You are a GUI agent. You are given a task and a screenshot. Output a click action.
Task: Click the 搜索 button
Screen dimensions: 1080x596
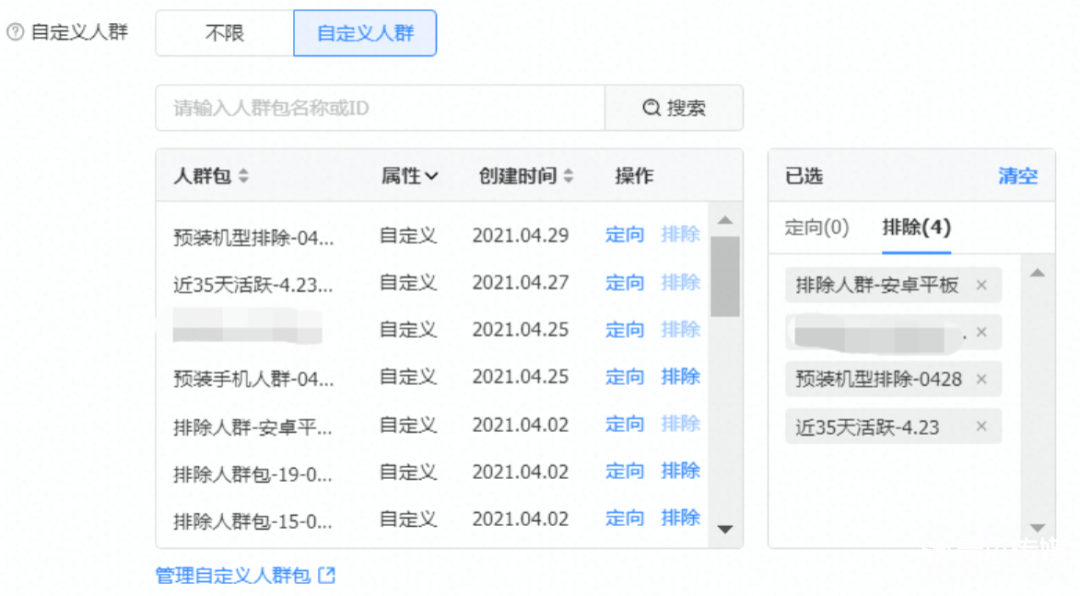pos(674,108)
